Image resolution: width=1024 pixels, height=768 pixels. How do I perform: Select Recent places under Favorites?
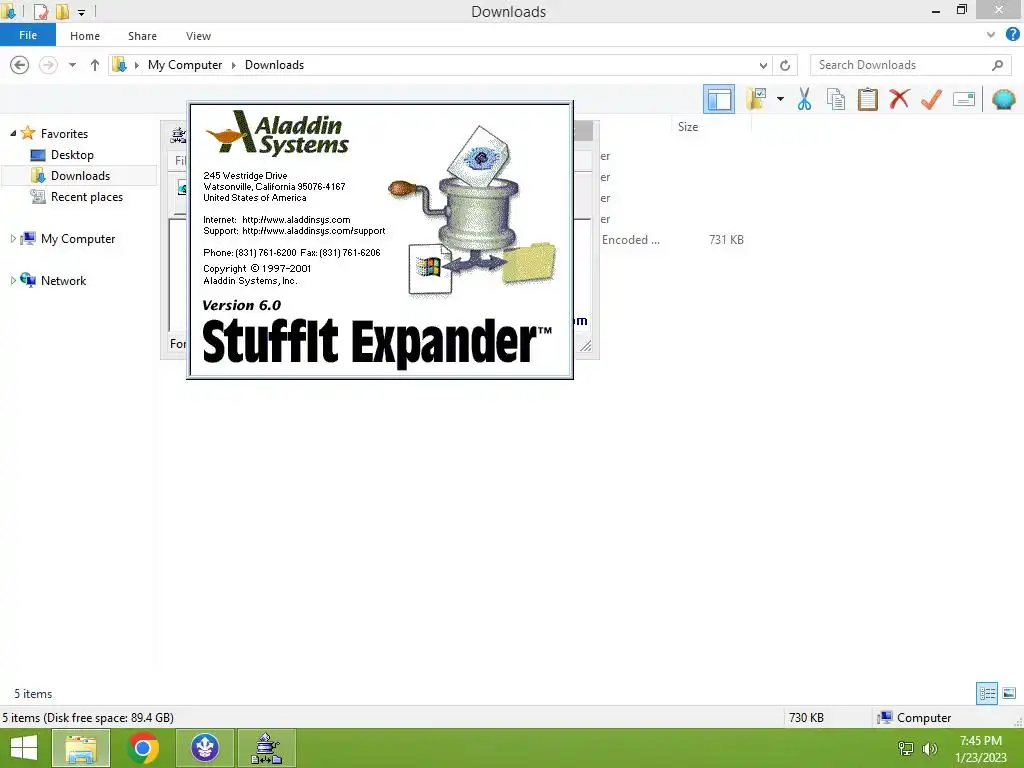click(x=87, y=197)
